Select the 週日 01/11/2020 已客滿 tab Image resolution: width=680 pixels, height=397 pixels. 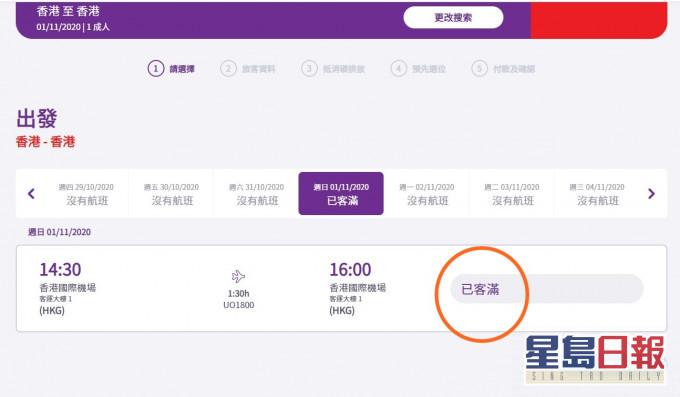coord(341,194)
